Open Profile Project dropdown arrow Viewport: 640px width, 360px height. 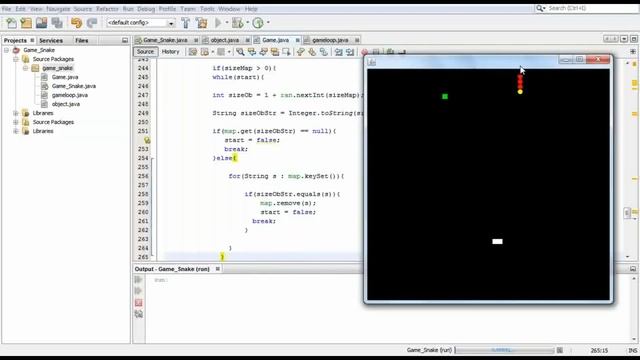(268, 23)
